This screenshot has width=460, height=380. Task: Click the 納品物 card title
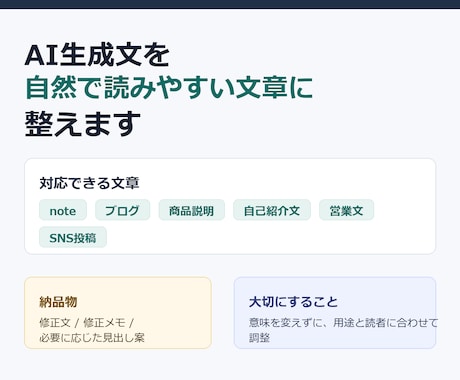58,302
